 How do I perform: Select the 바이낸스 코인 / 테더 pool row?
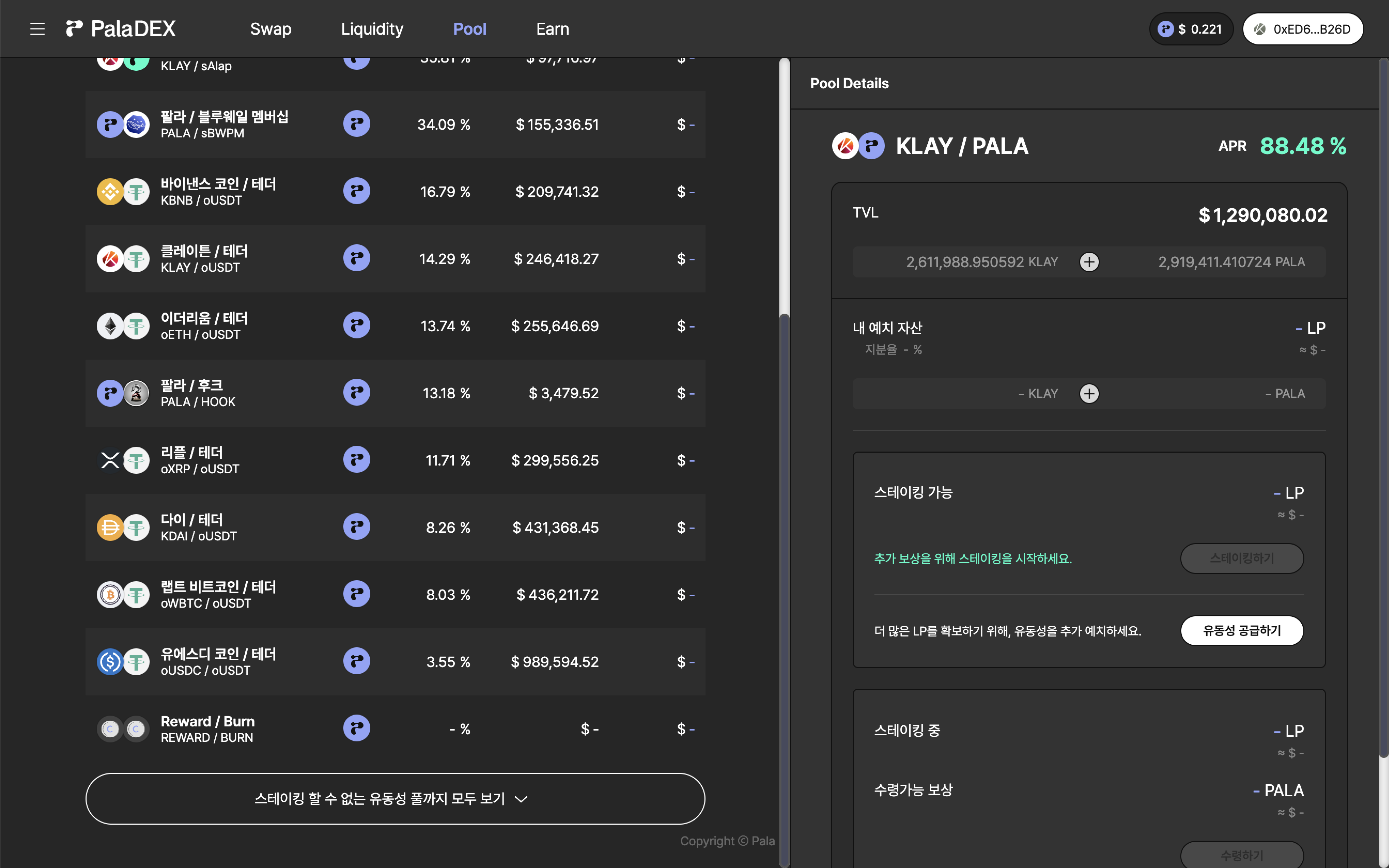click(395, 191)
